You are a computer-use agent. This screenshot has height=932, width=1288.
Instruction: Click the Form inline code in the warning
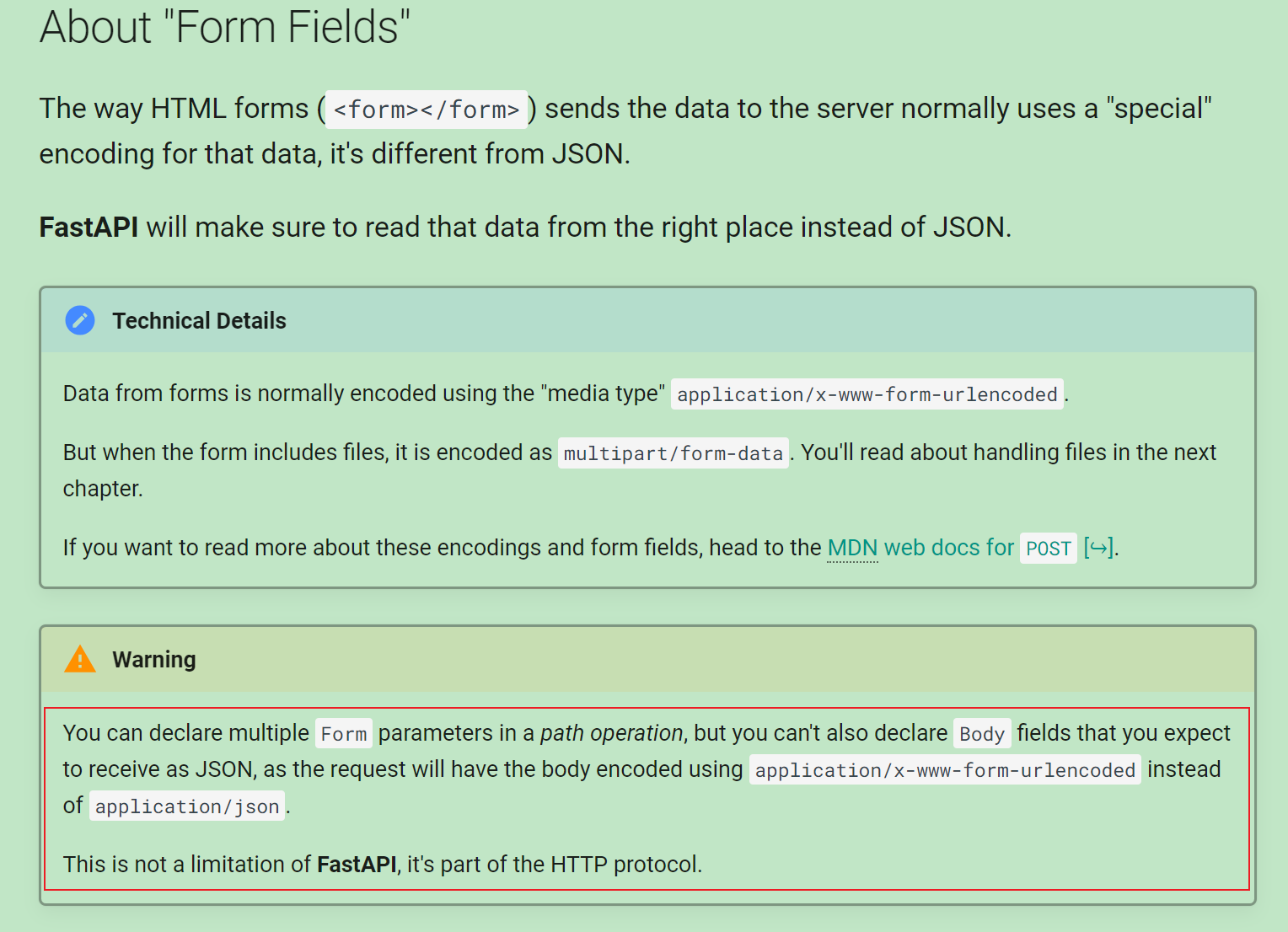(x=344, y=734)
